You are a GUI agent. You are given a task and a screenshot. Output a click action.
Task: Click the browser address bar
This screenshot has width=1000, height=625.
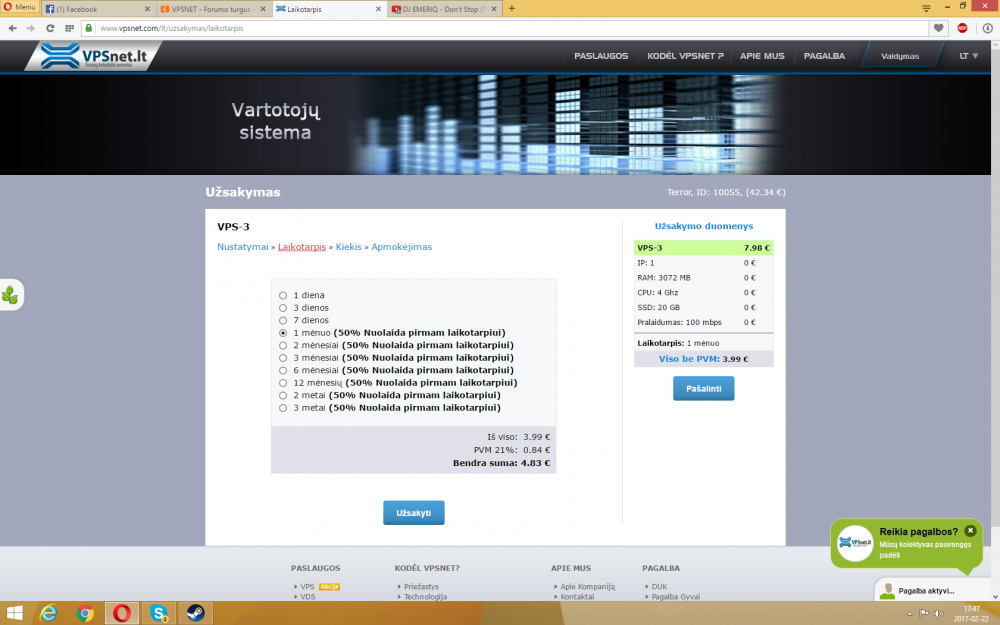(x=510, y=28)
